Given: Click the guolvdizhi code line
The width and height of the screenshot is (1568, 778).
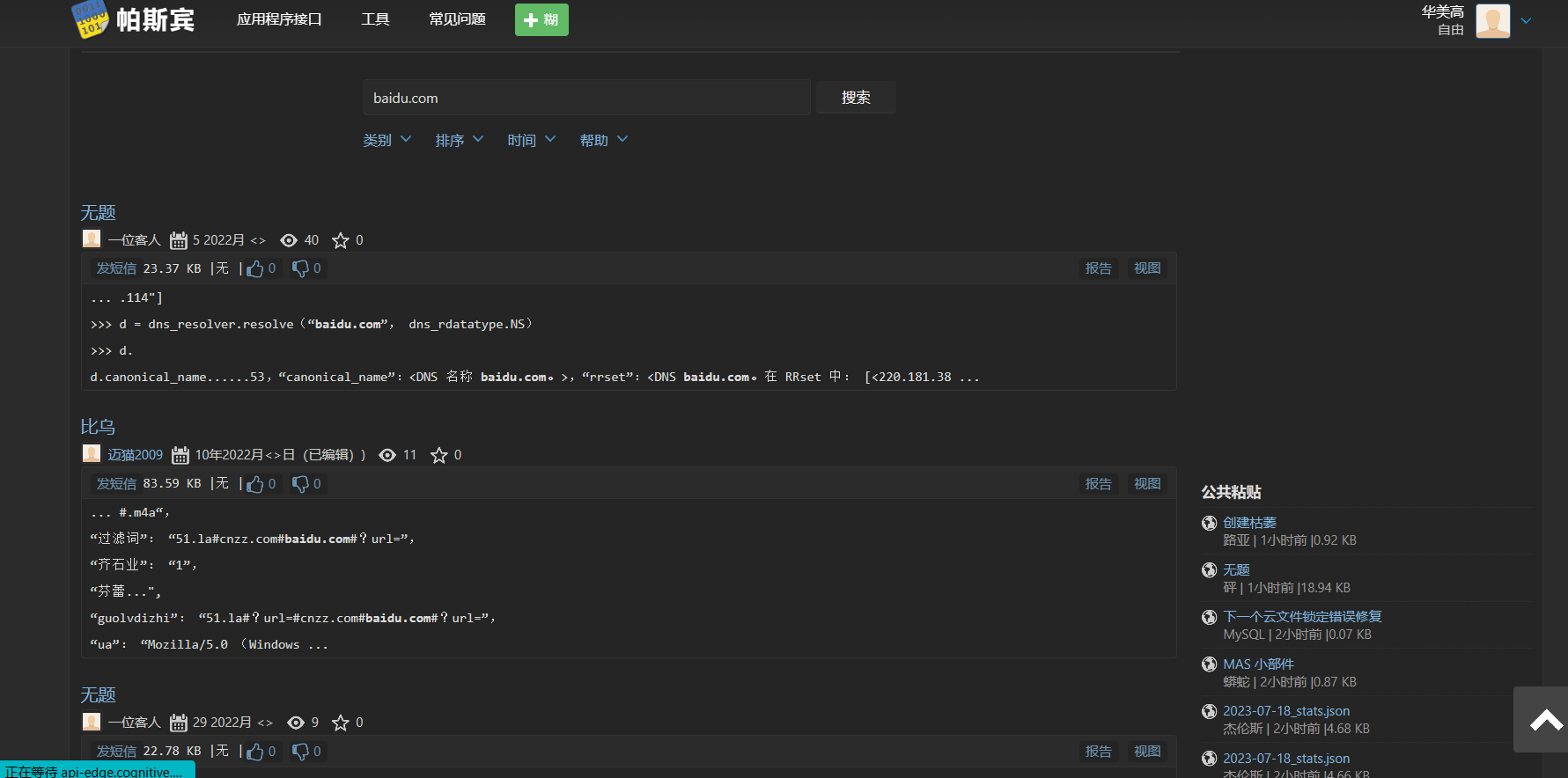Looking at the screenshot, I should (293, 619).
